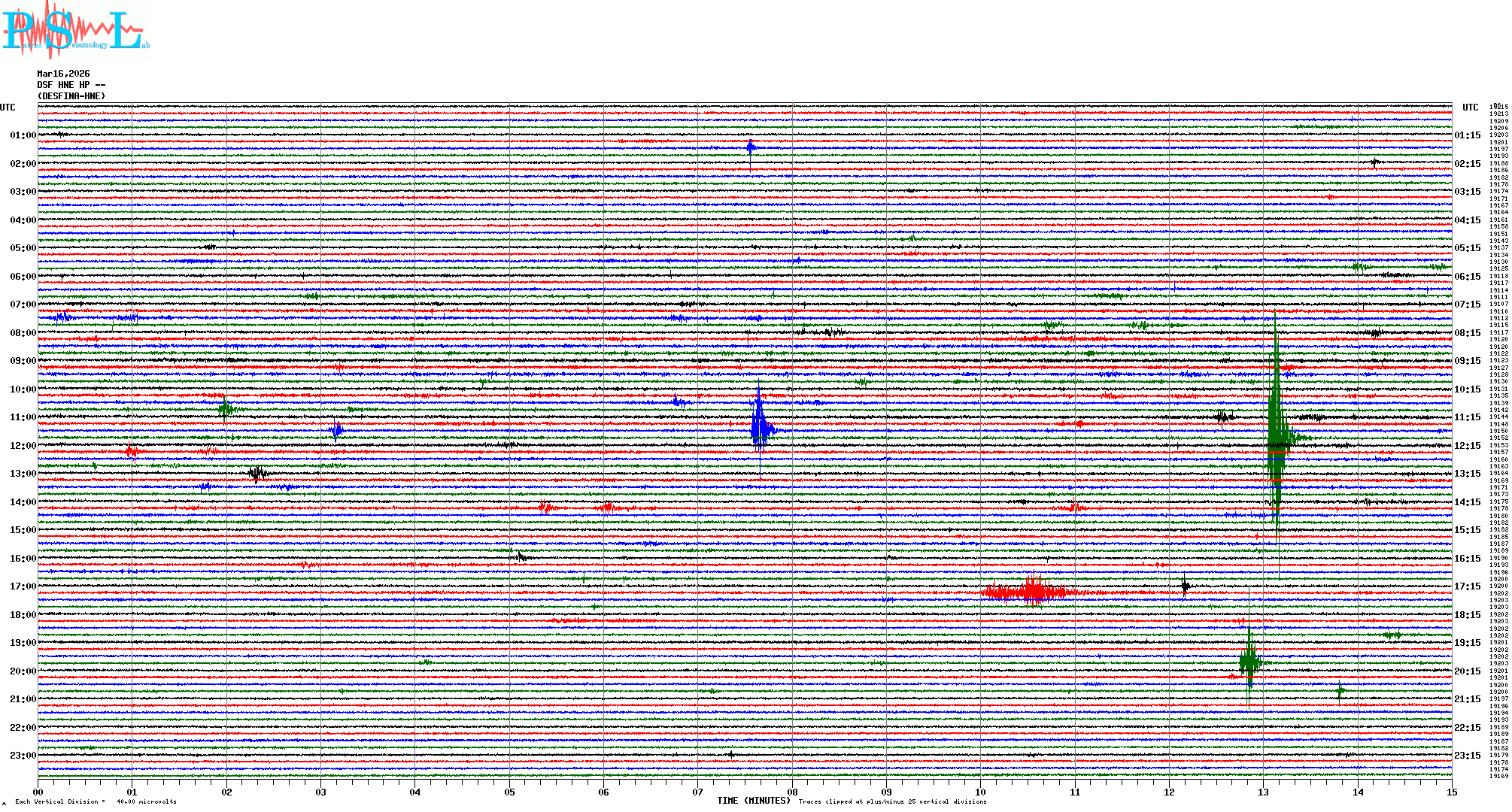
Task: Click the black event burst on 13:00 trace
Action: (257, 473)
